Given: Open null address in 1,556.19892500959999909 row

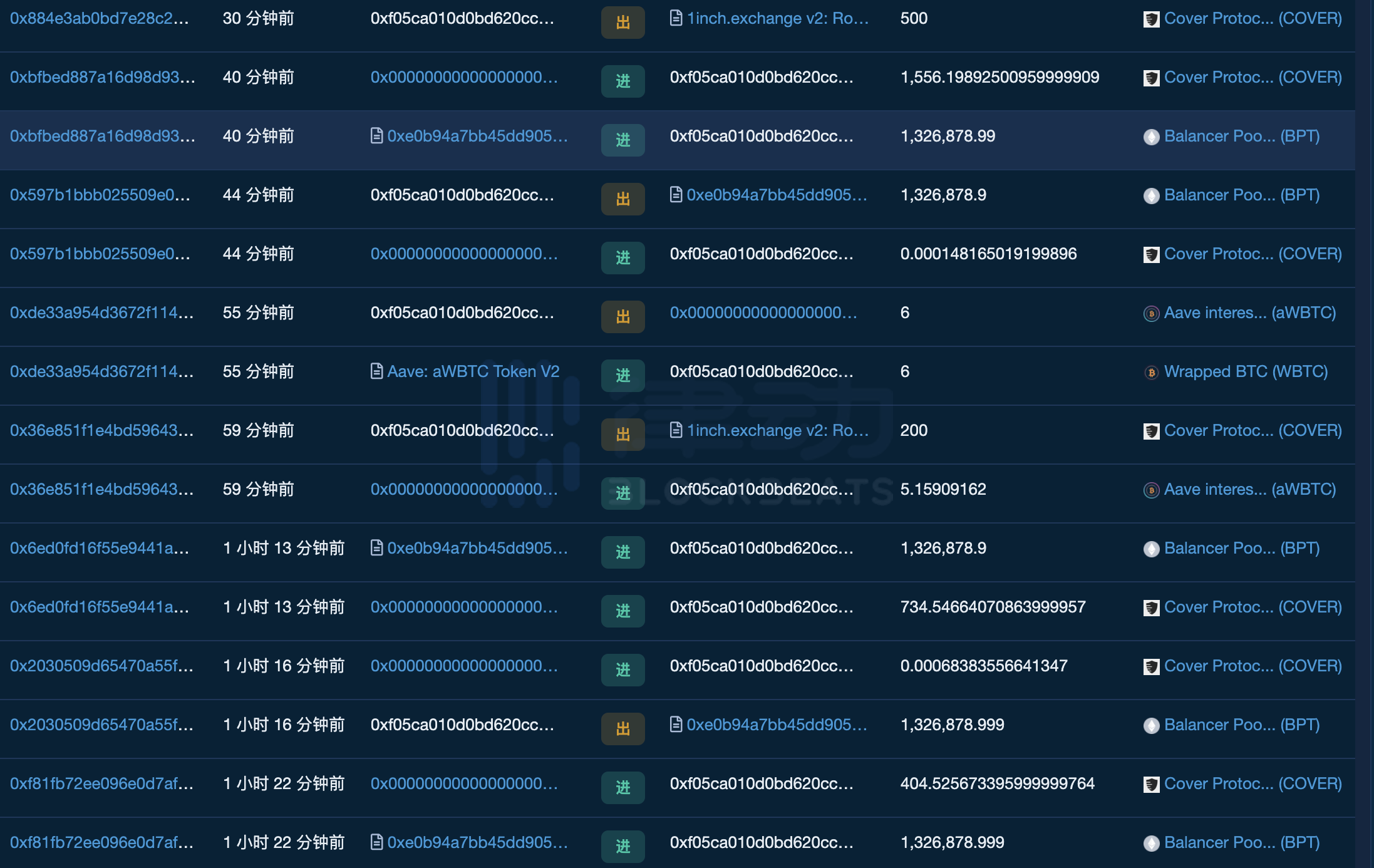Looking at the screenshot, I should [464, 77].
